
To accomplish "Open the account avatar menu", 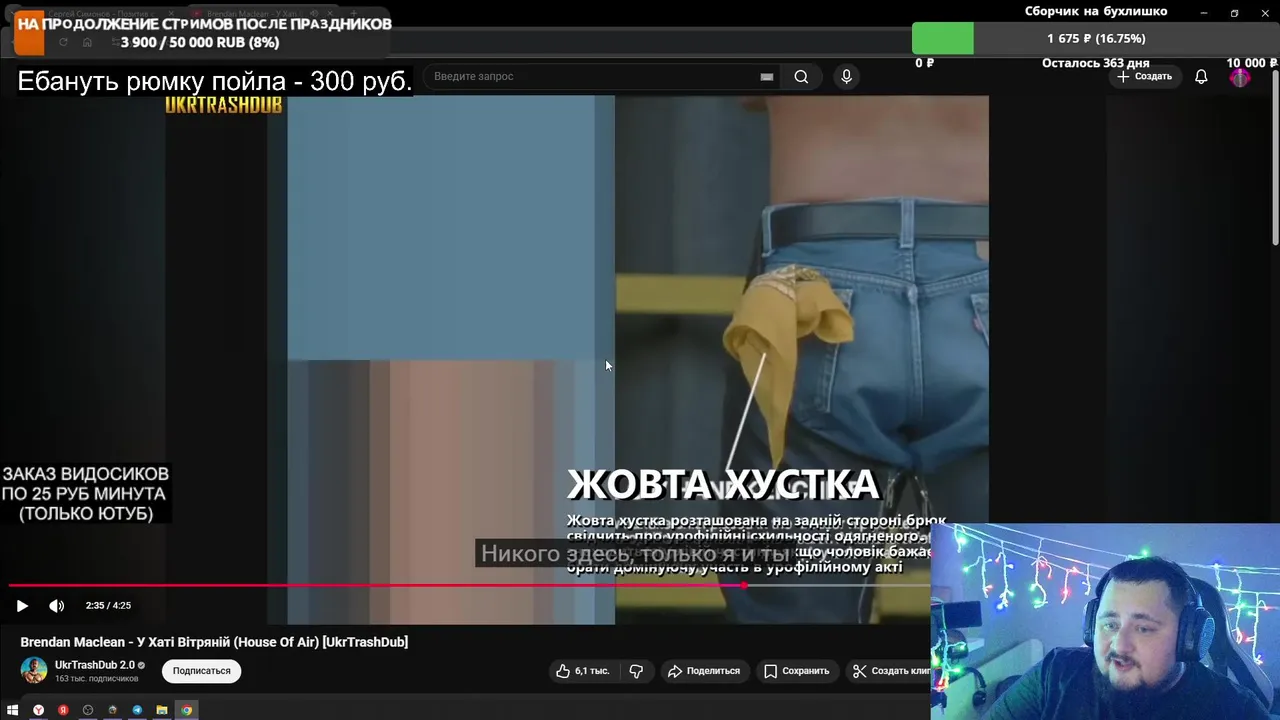I will point(1240,77).
